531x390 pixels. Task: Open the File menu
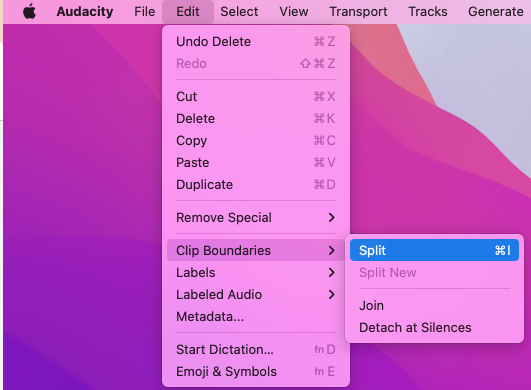pos(145,12)
